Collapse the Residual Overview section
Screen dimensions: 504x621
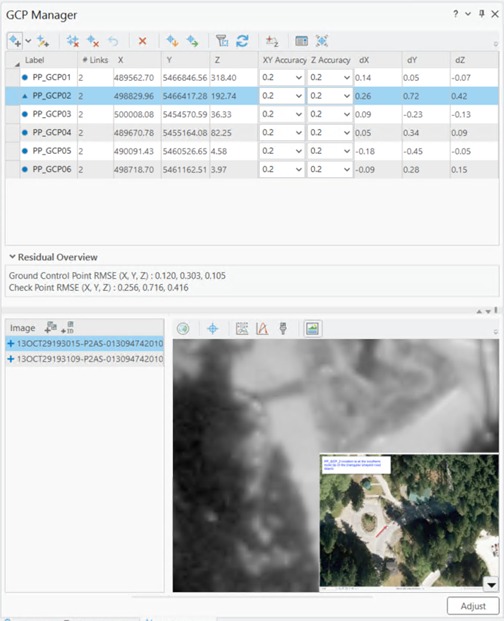pos(13,257)
